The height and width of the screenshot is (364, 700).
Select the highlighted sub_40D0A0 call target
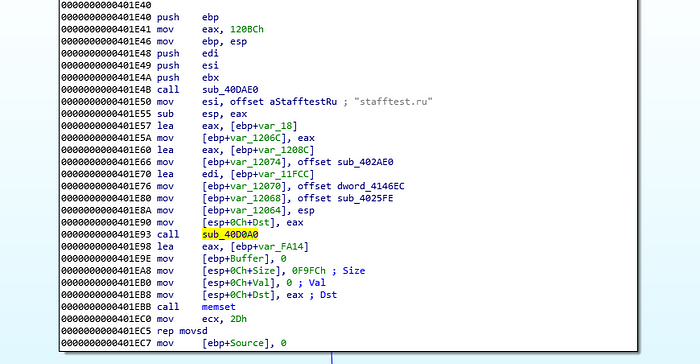point(230,234)
